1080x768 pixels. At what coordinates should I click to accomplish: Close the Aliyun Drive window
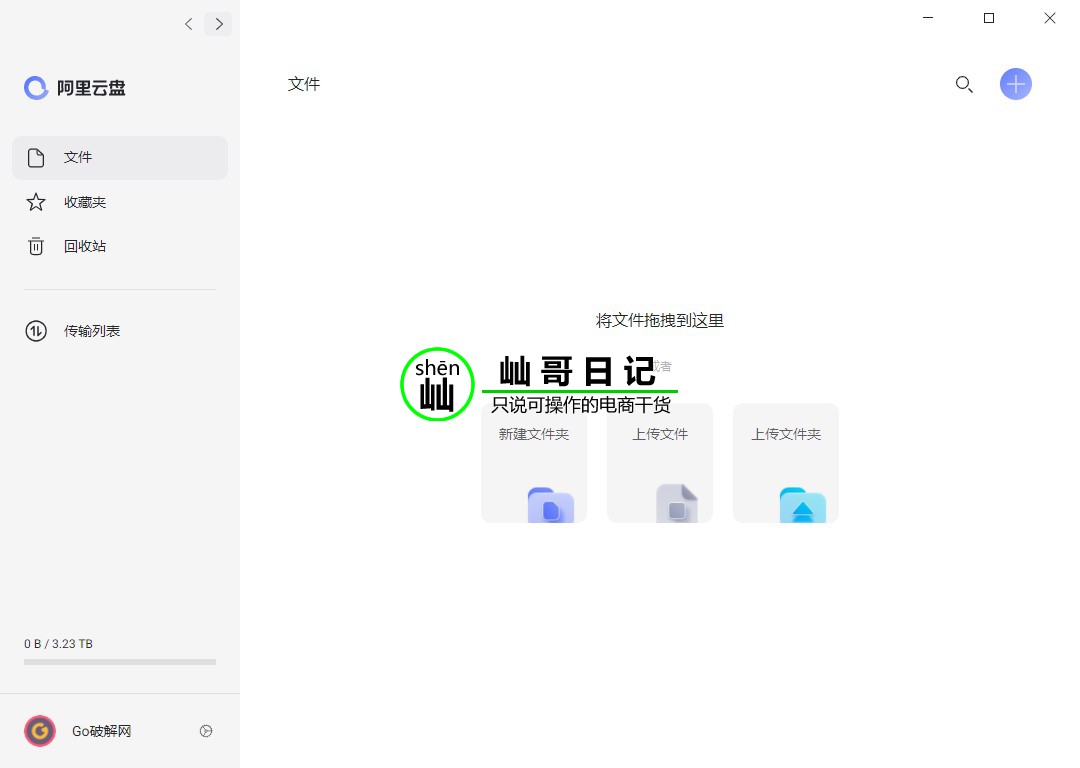click(x=1050, y=18)
